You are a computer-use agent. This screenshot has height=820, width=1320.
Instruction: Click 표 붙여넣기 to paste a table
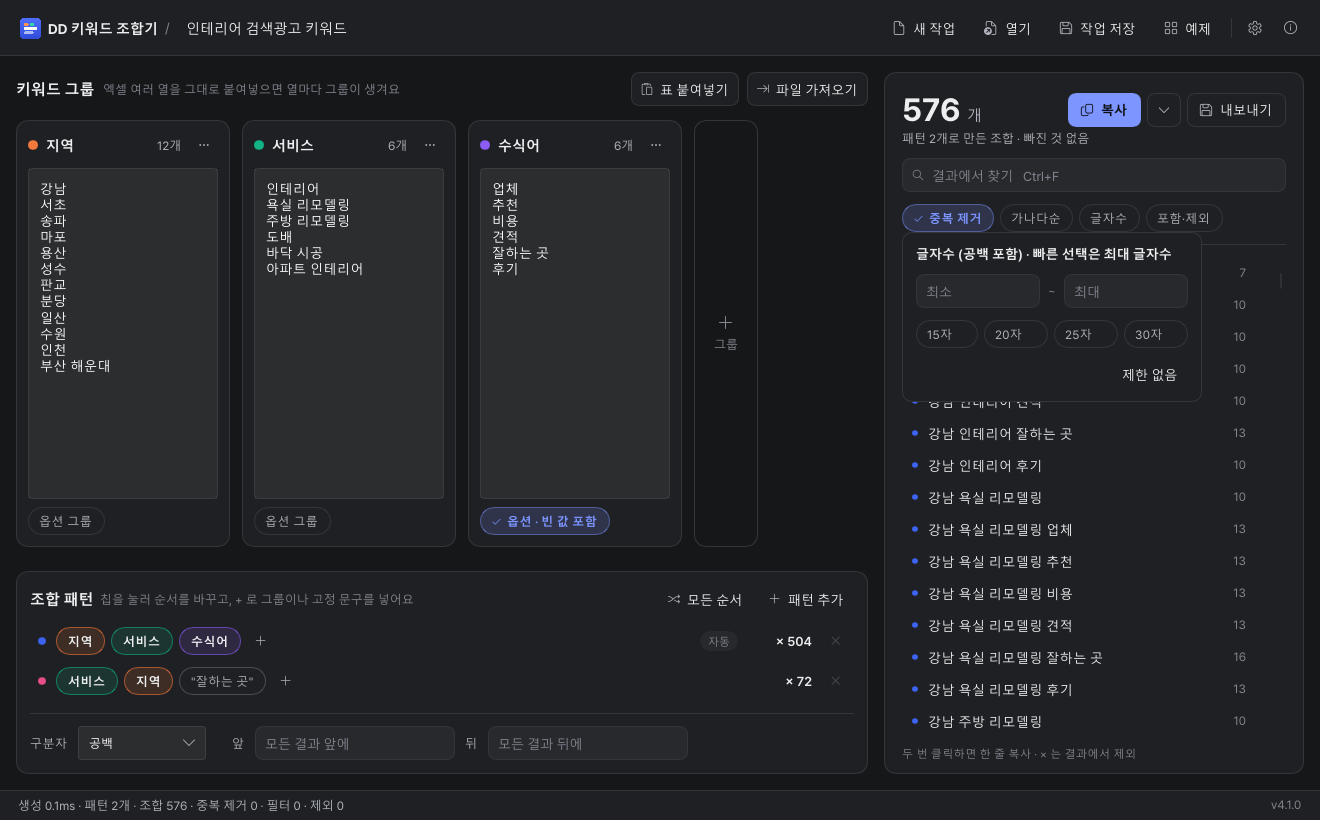[685, 89]
